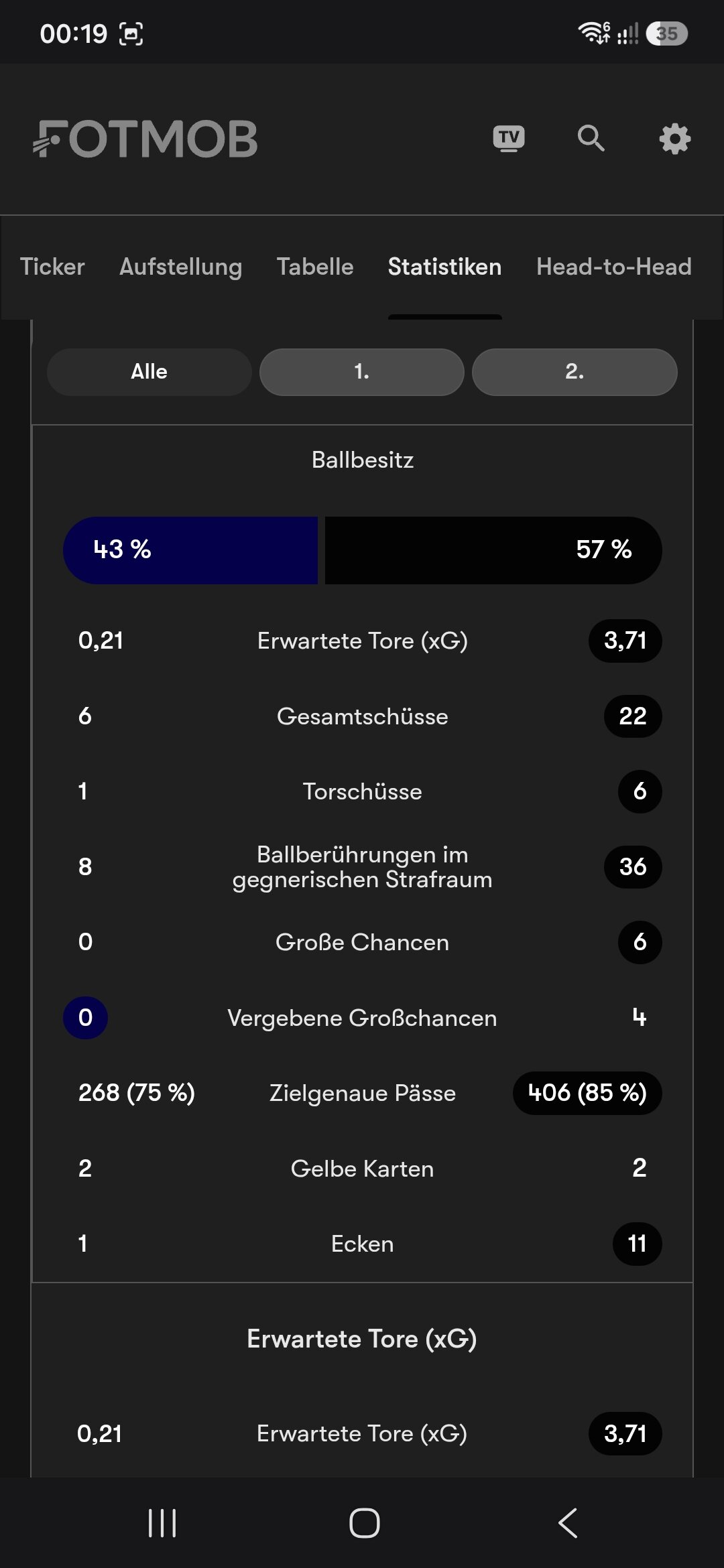Tap the Statistiken tab
The width and height of the screenshot is (724, 1568).
click(444, 267)
